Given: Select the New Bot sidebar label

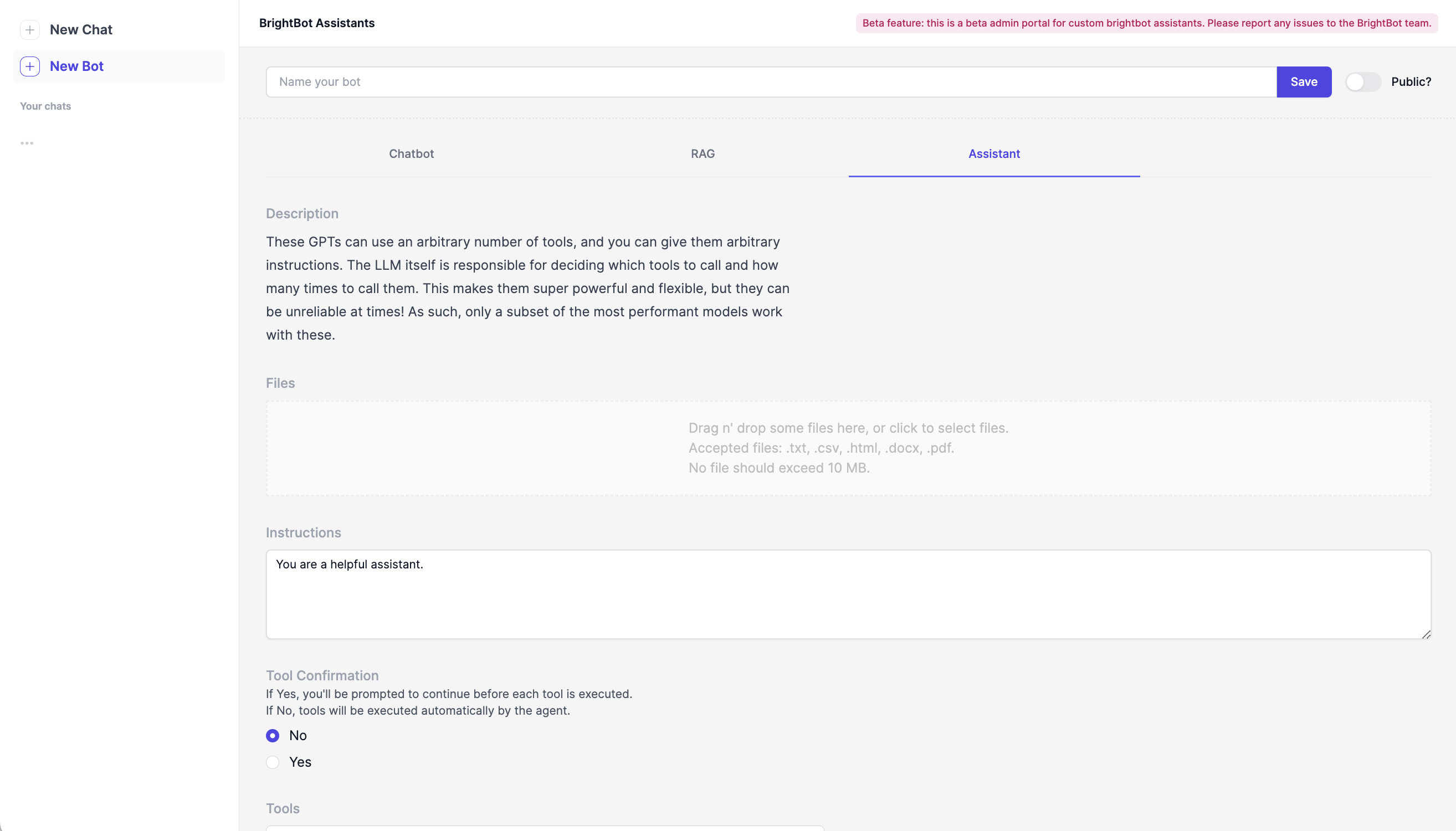Looking at the screenshot, I should pyautogui.click(x=76, y=66).
